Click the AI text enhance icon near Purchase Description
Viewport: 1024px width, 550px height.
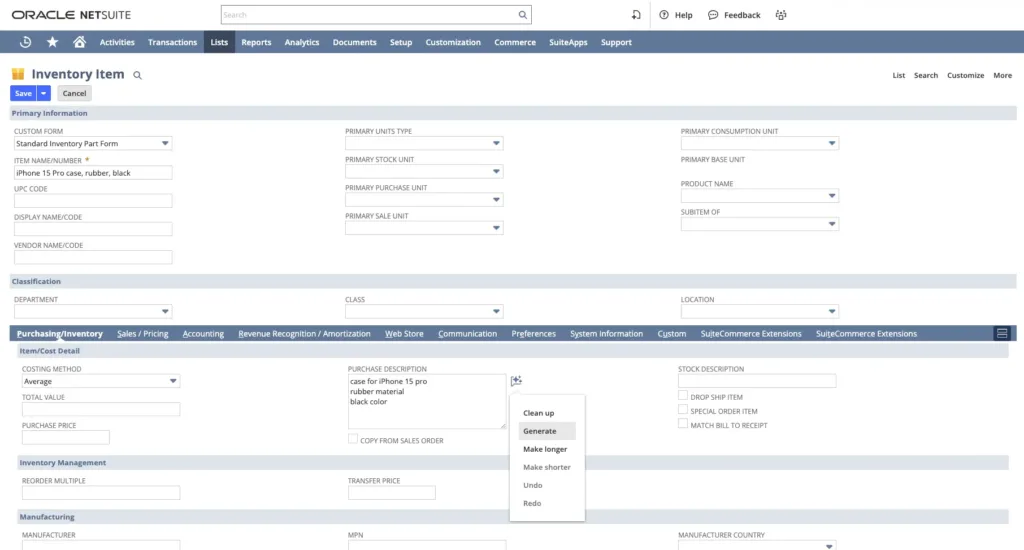click(x=517, y=380)
